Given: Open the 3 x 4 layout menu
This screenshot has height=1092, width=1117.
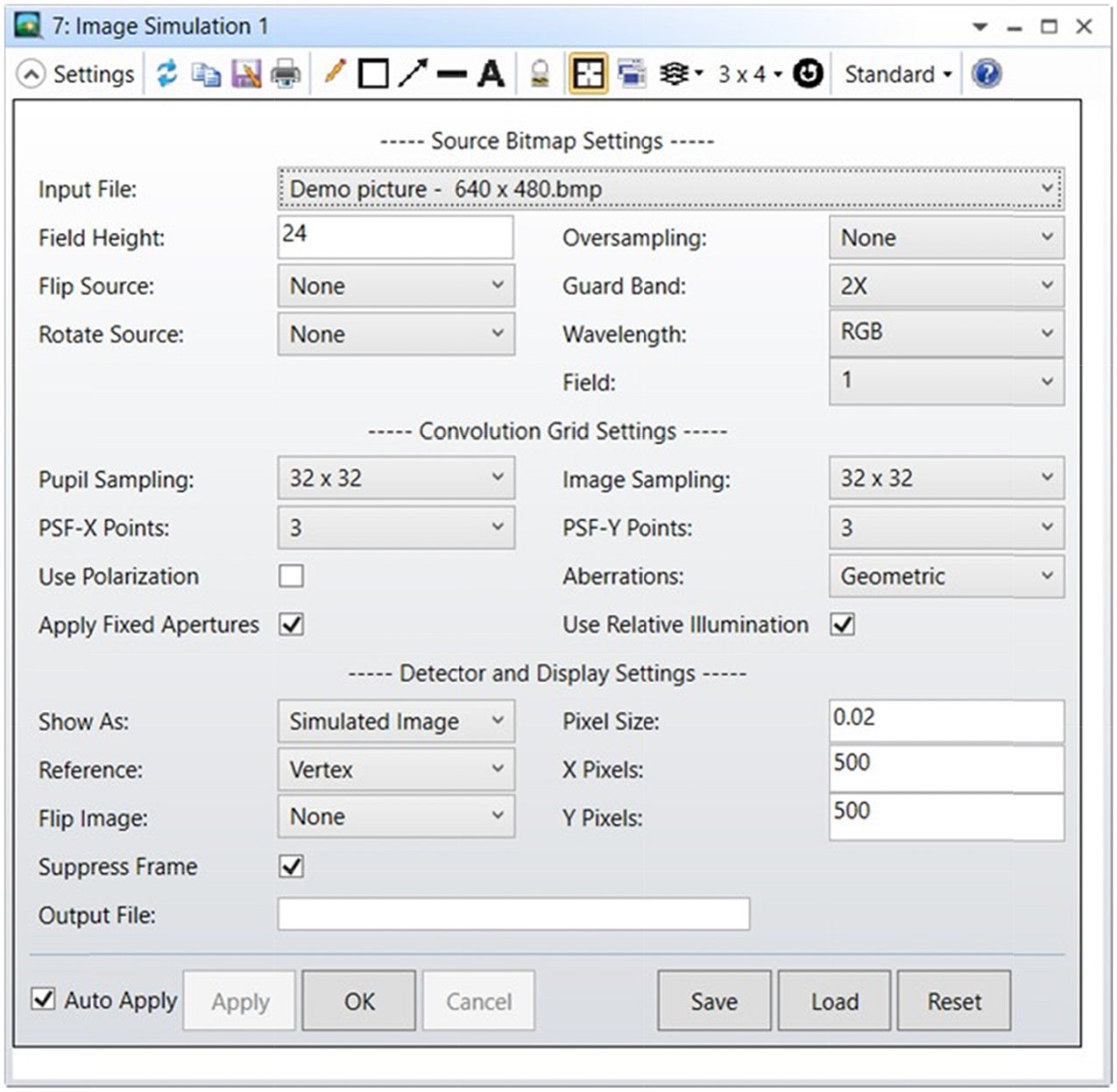Looking at the screenshot, I should coord(749,74).
